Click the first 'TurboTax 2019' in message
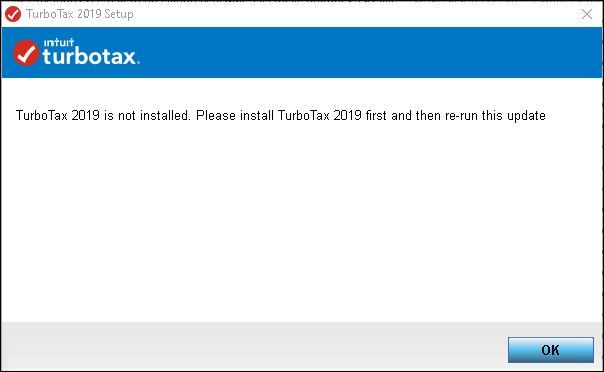 58,116
